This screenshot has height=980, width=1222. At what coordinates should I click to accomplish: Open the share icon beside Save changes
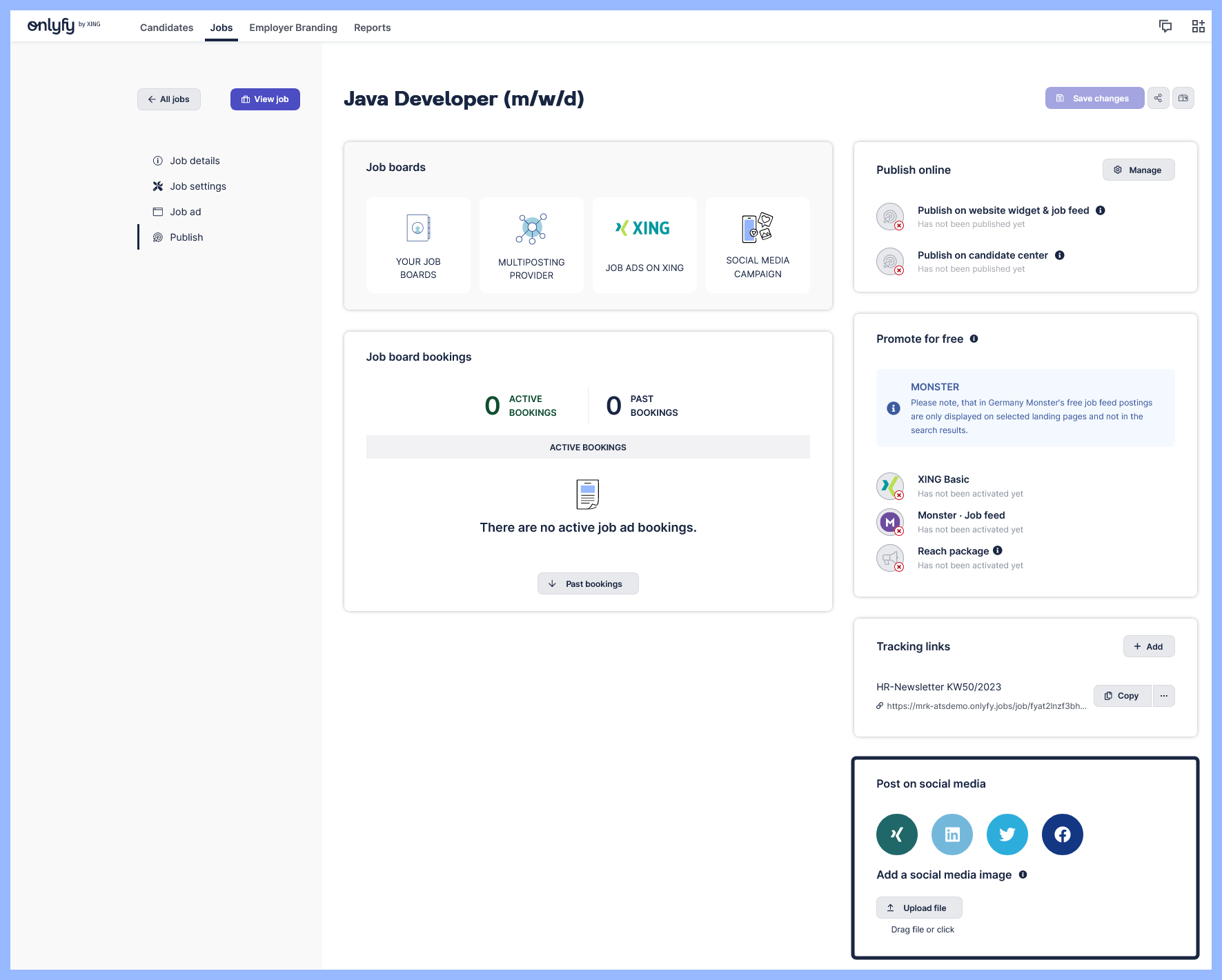click(x=1158, y=98)
